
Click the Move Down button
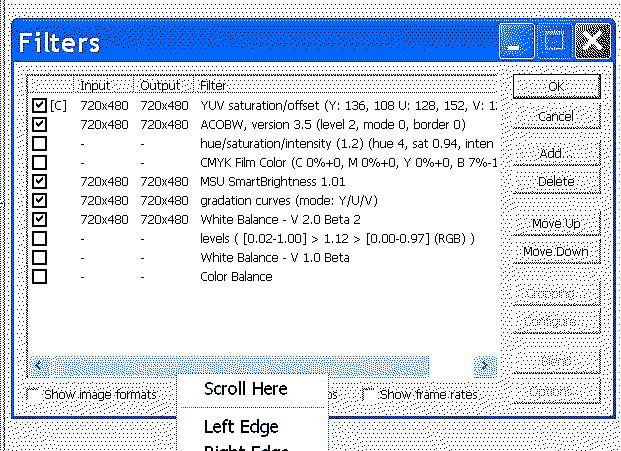point(556,251)
